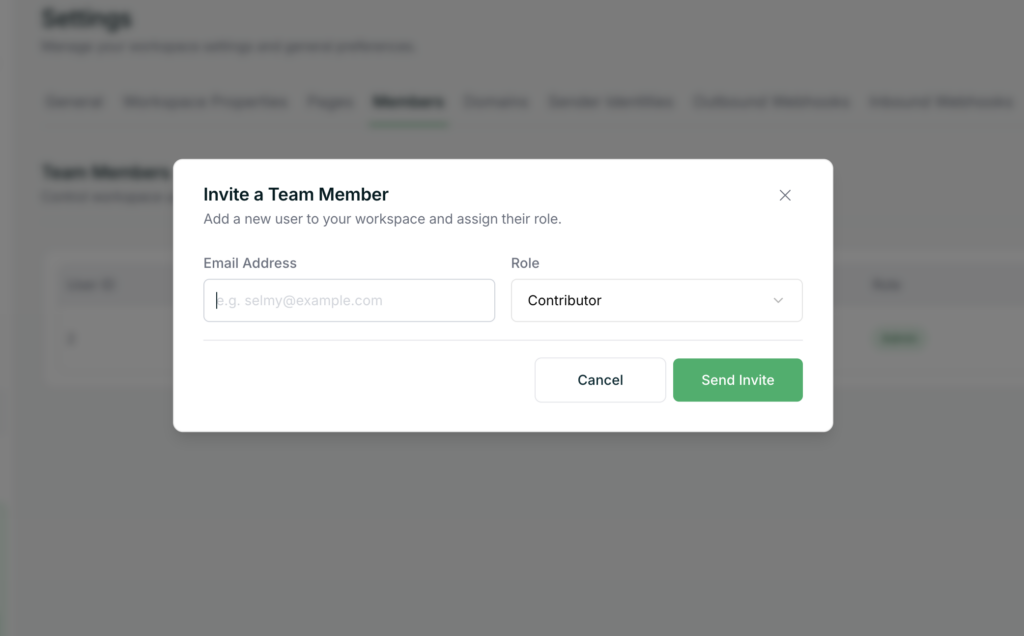
Task: Click the Role label above dropdown
Action: (x=525, y=263)
